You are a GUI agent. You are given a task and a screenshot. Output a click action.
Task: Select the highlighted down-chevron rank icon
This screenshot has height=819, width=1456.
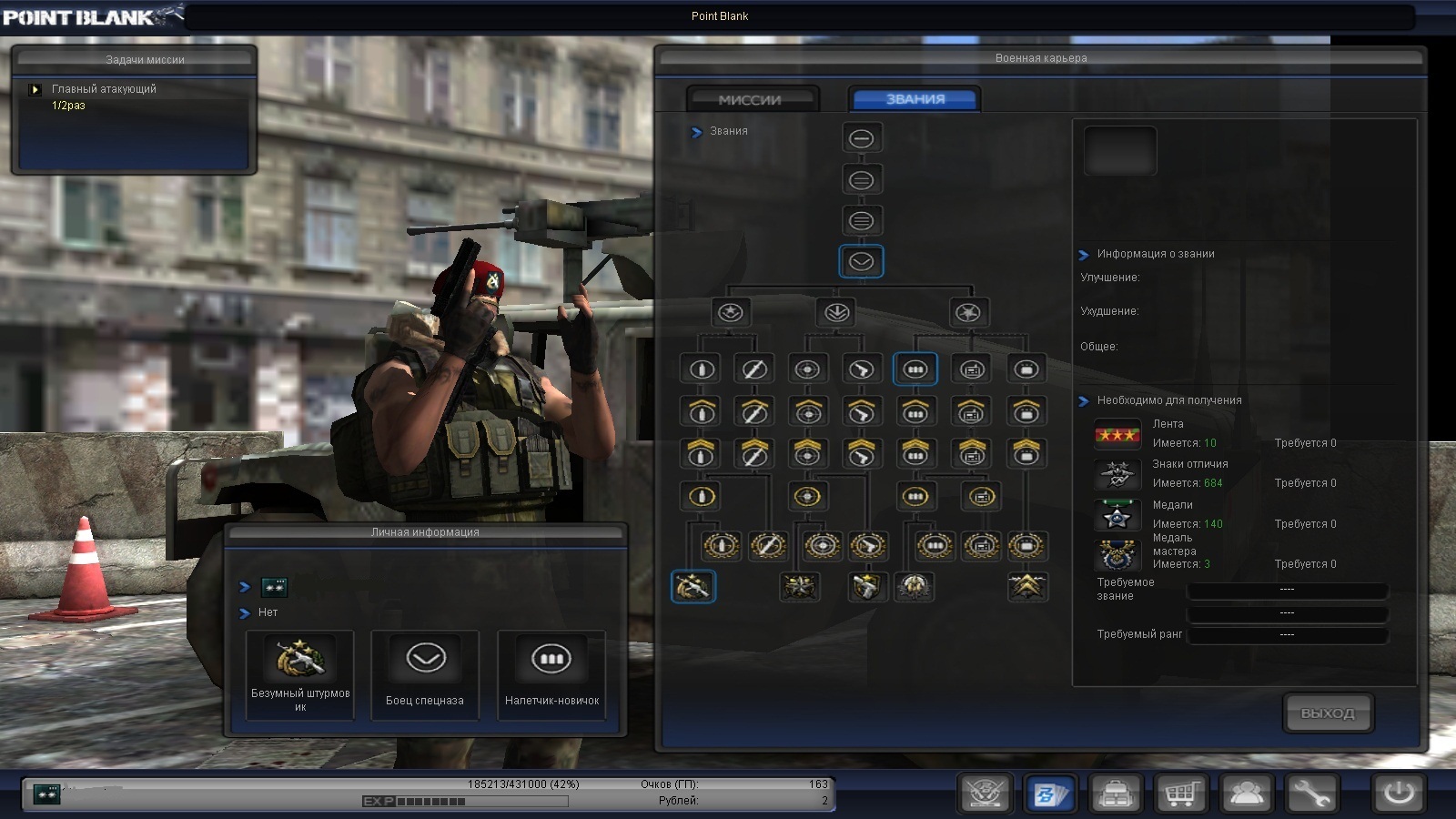coord(861,262)
